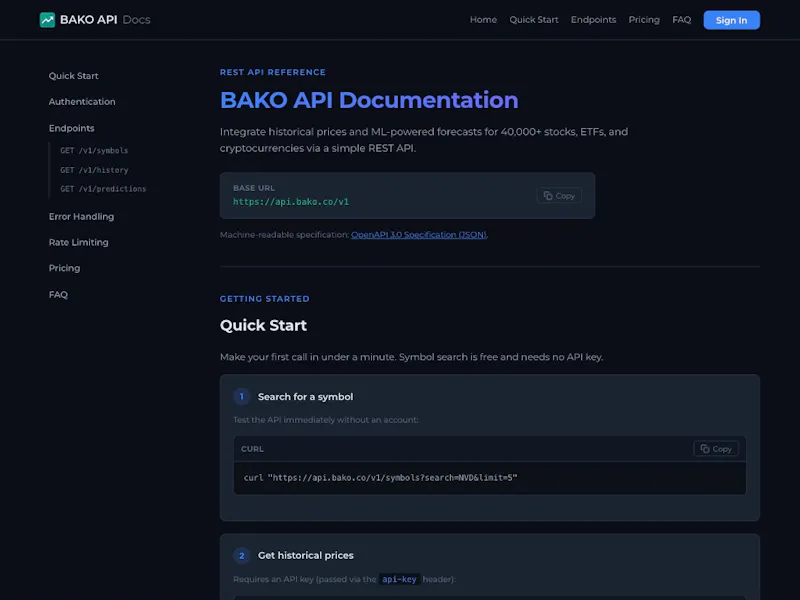This screenshot has width=800, height=600.
Task: Click the 'Get historical prices' step title
Action: [x=306, y=555]
